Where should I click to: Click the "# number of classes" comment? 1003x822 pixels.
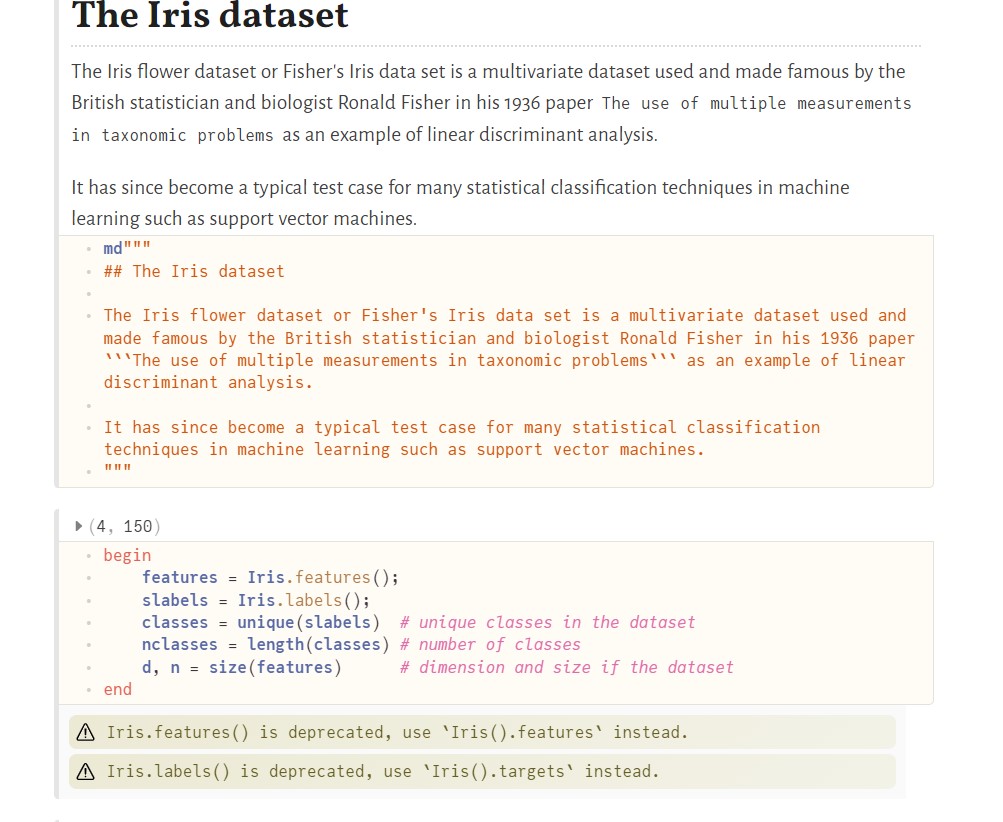[x=490, y=645]
